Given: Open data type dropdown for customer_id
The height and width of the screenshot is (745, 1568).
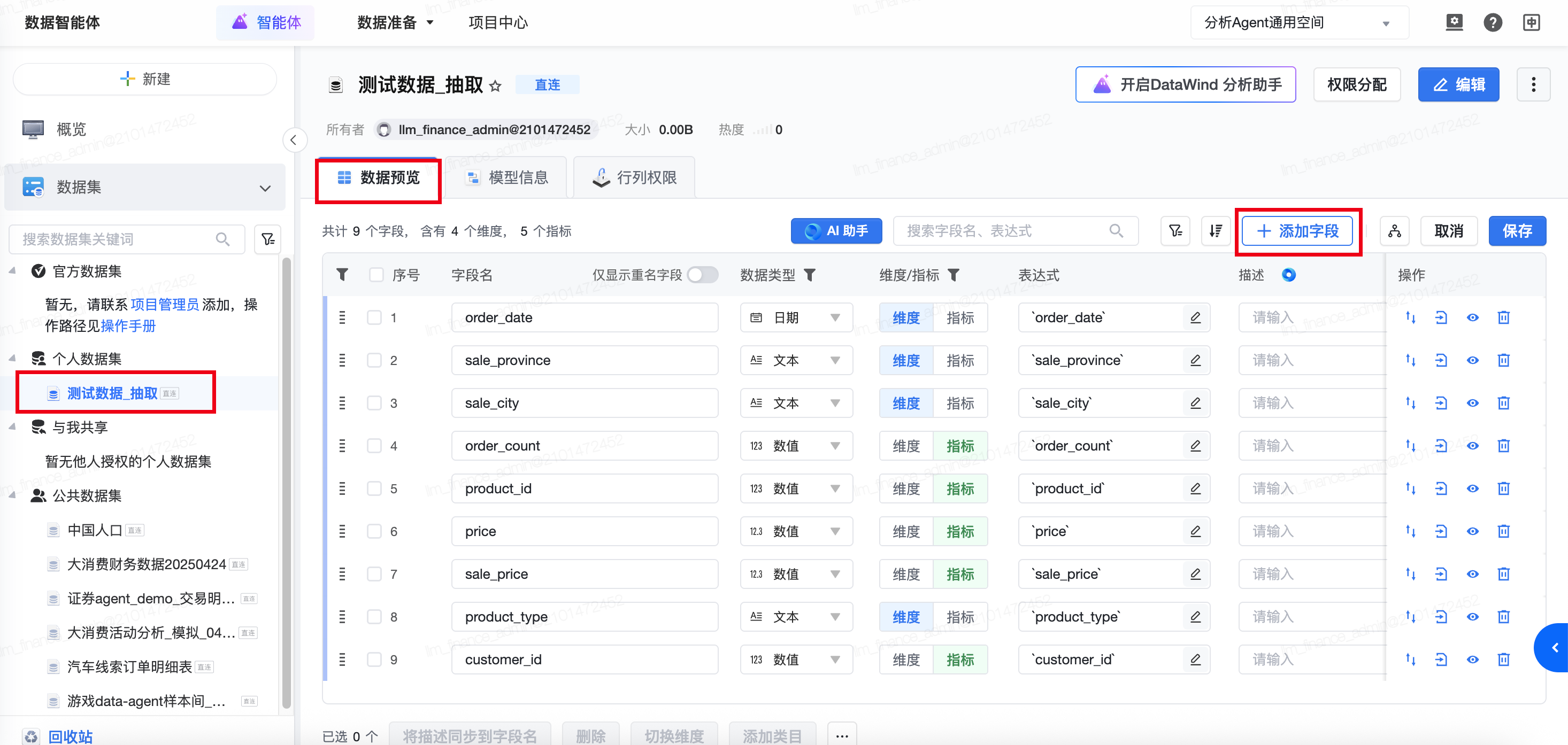Looking at the screenshot, I should click(x=796, y=659).
